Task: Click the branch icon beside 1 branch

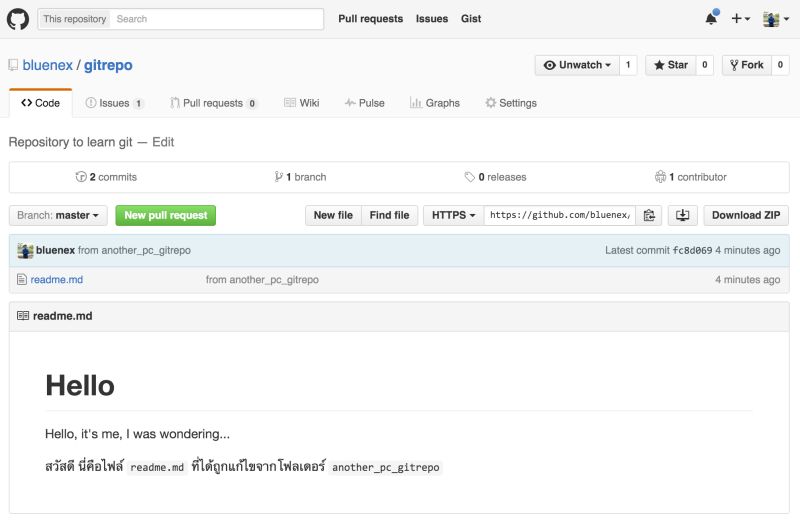Action: tap(278, 177)
